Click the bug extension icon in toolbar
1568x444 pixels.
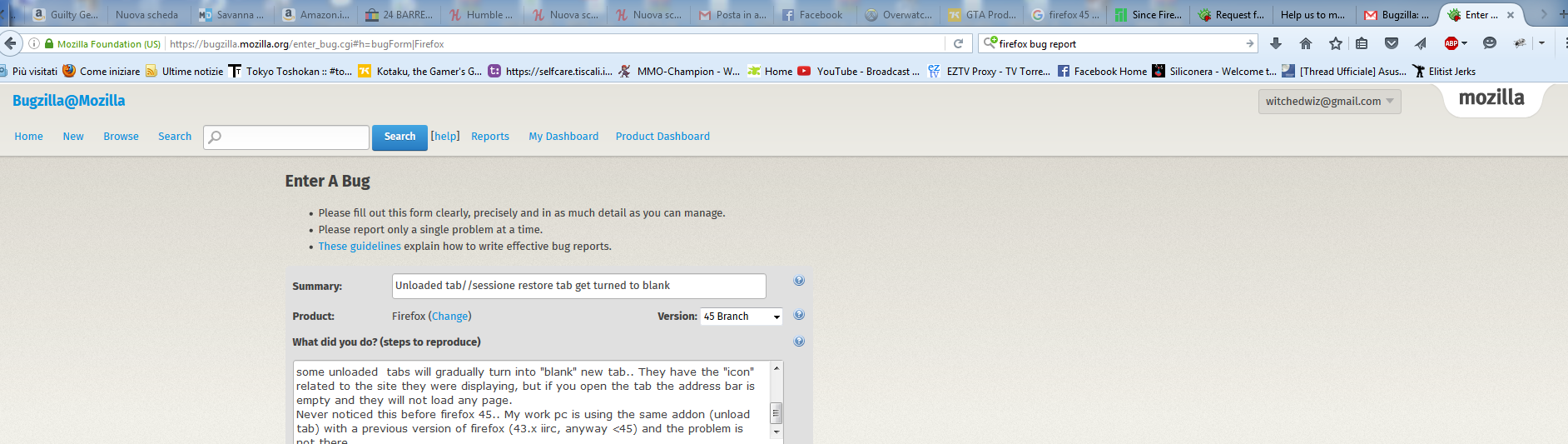[1520, 43]
